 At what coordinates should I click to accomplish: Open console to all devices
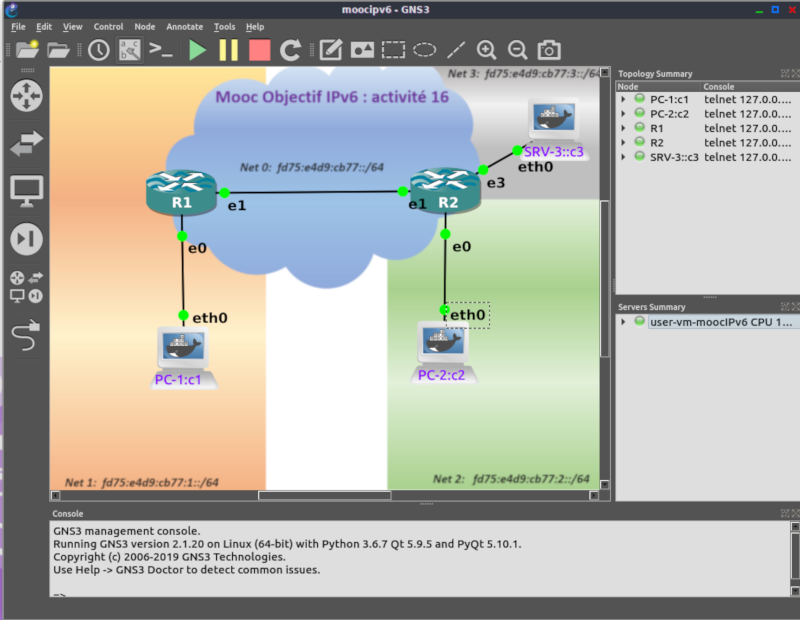(161, 50)
